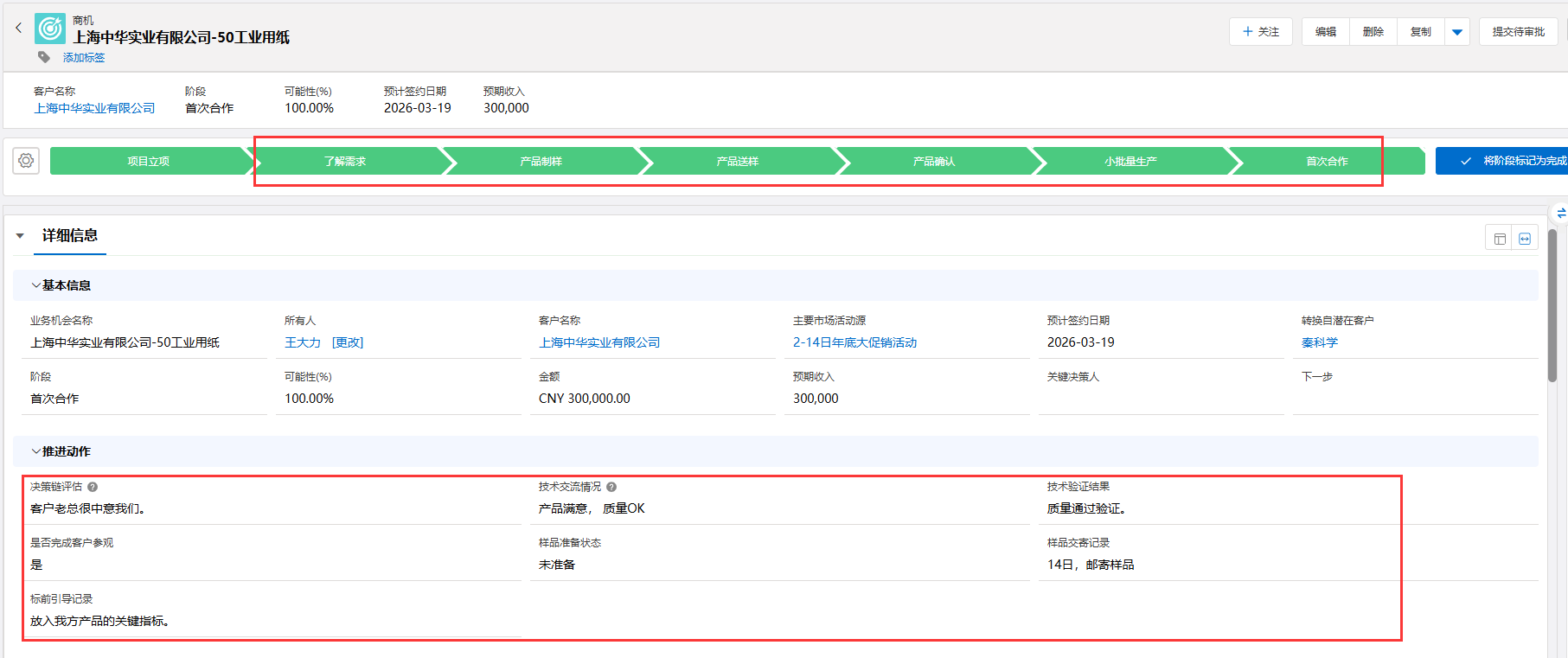This screenshot has width=1568, height=658.
Task: Click the layout panel icon in 详细信息
Action: [1500, 239]
